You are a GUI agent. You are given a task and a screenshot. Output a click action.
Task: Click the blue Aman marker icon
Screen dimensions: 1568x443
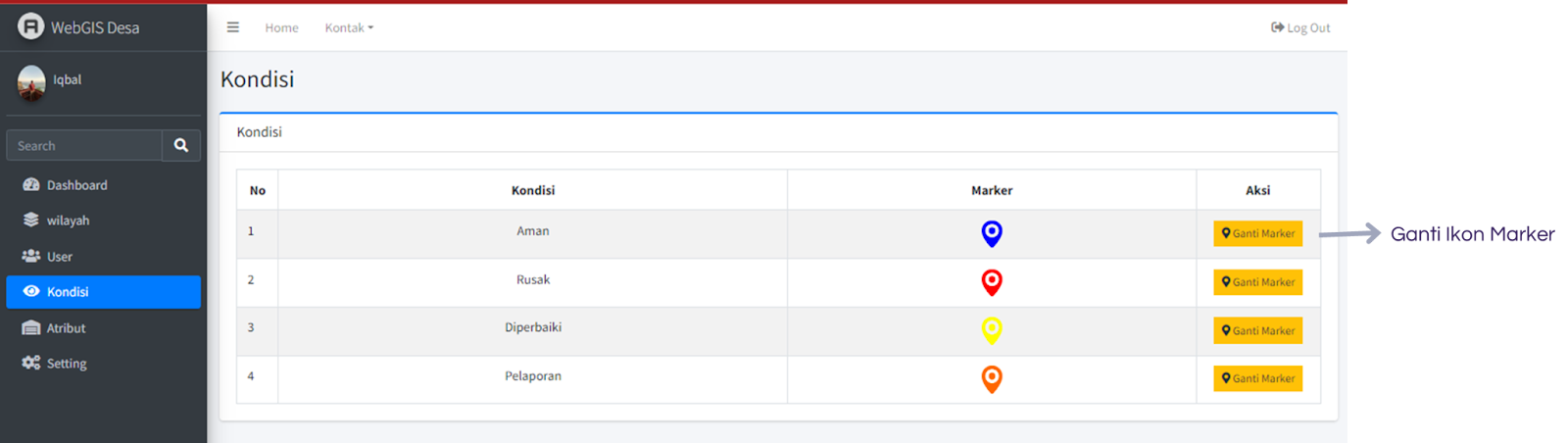(x=992, y=233)
